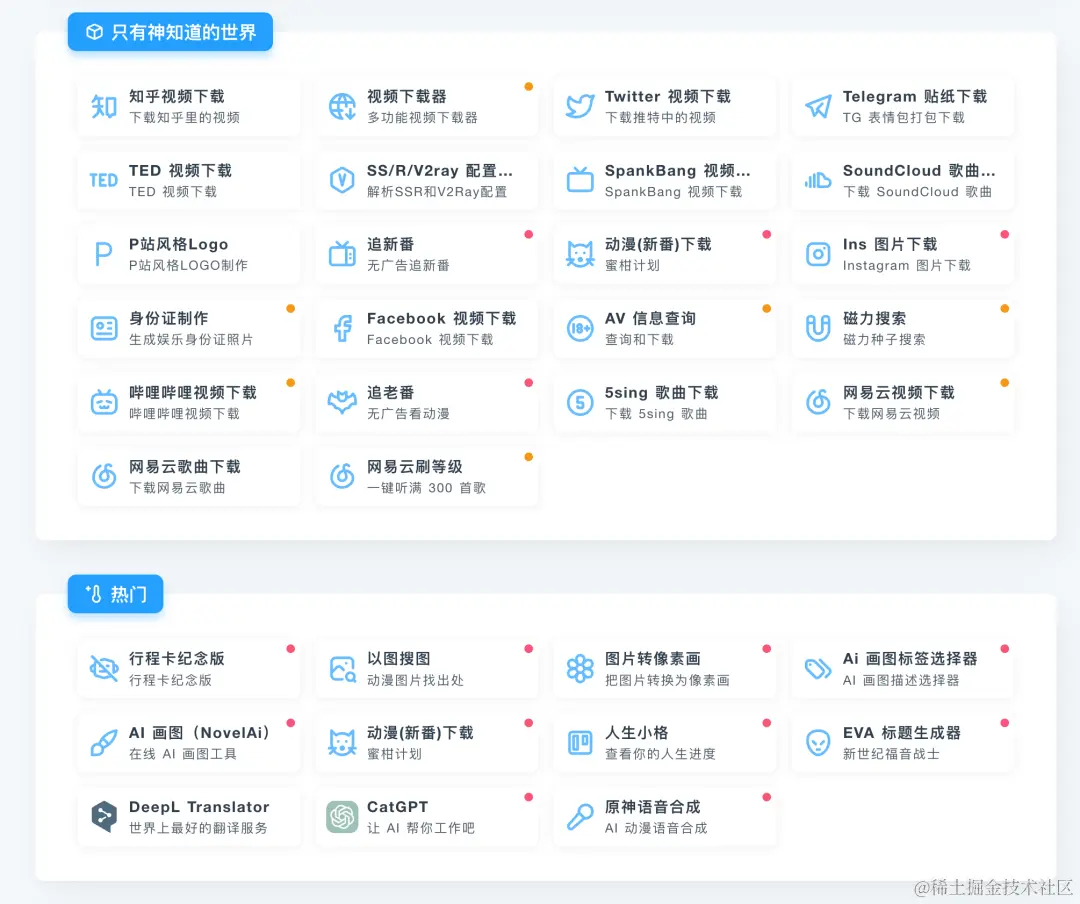This screenshot has width=1080, height=904.
Task: Click the bat icon for 追老番
Action: (342, 402)
